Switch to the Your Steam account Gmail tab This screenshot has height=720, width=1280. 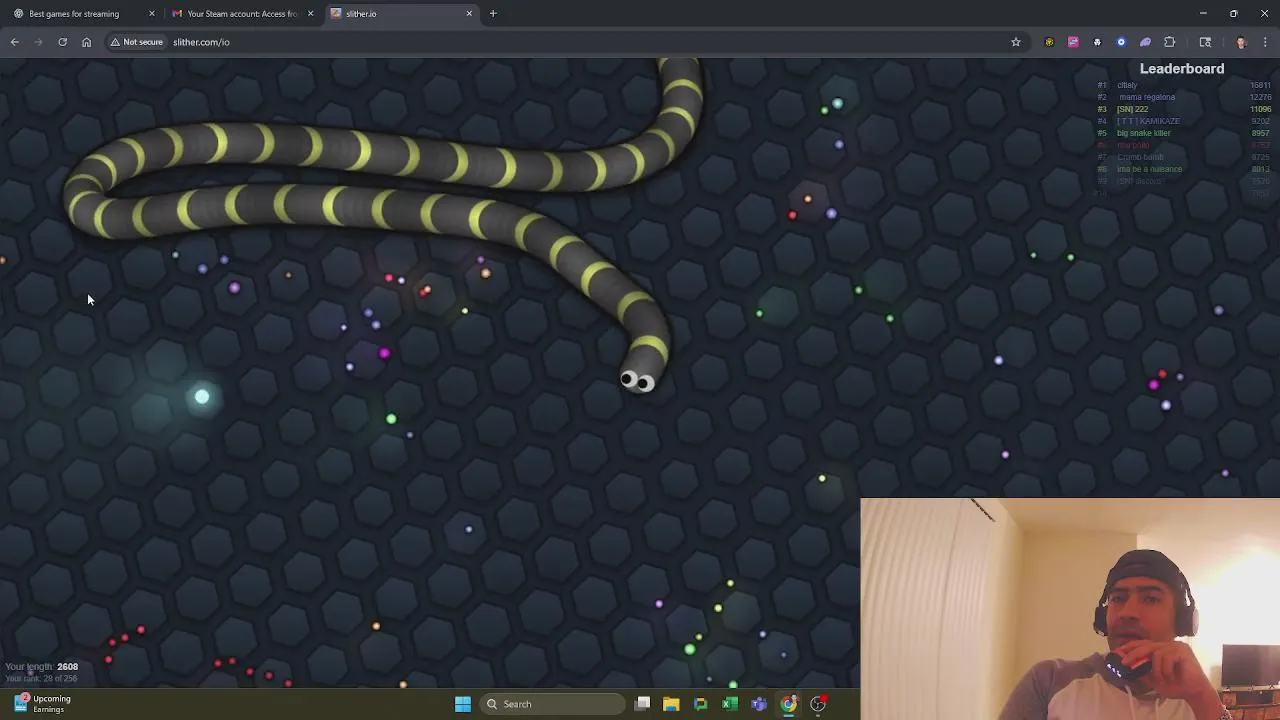click(x=242, y=14)
